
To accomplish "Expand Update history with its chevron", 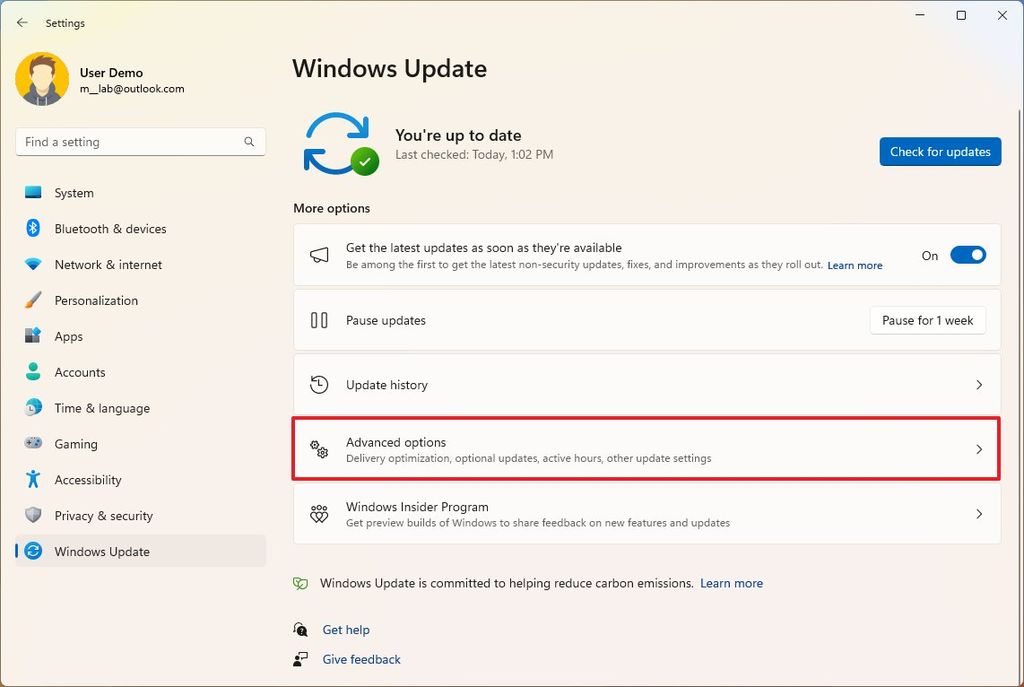I will 979,384.
